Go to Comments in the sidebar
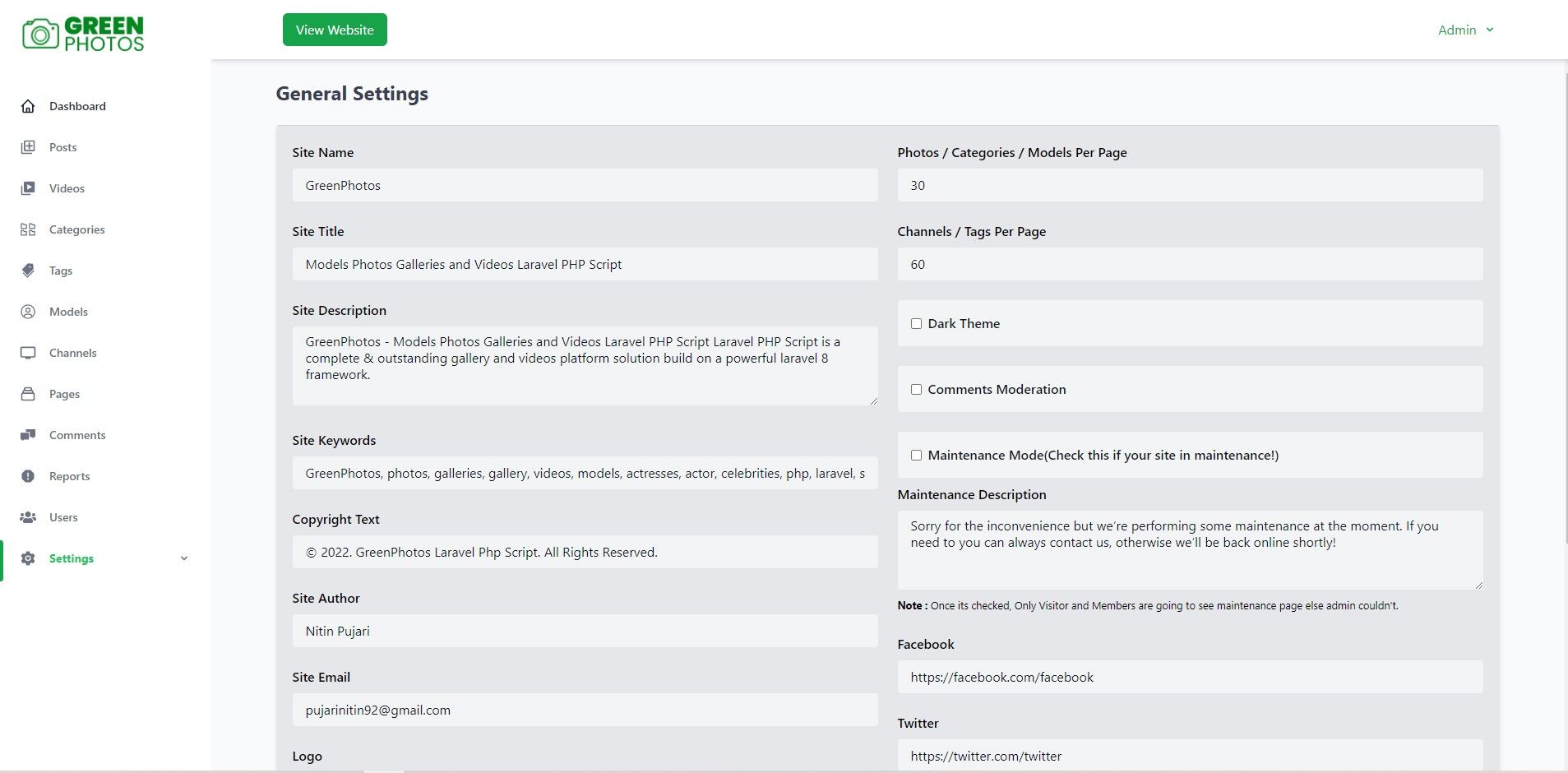The image size is (1568, 773). tap(77, 435)
